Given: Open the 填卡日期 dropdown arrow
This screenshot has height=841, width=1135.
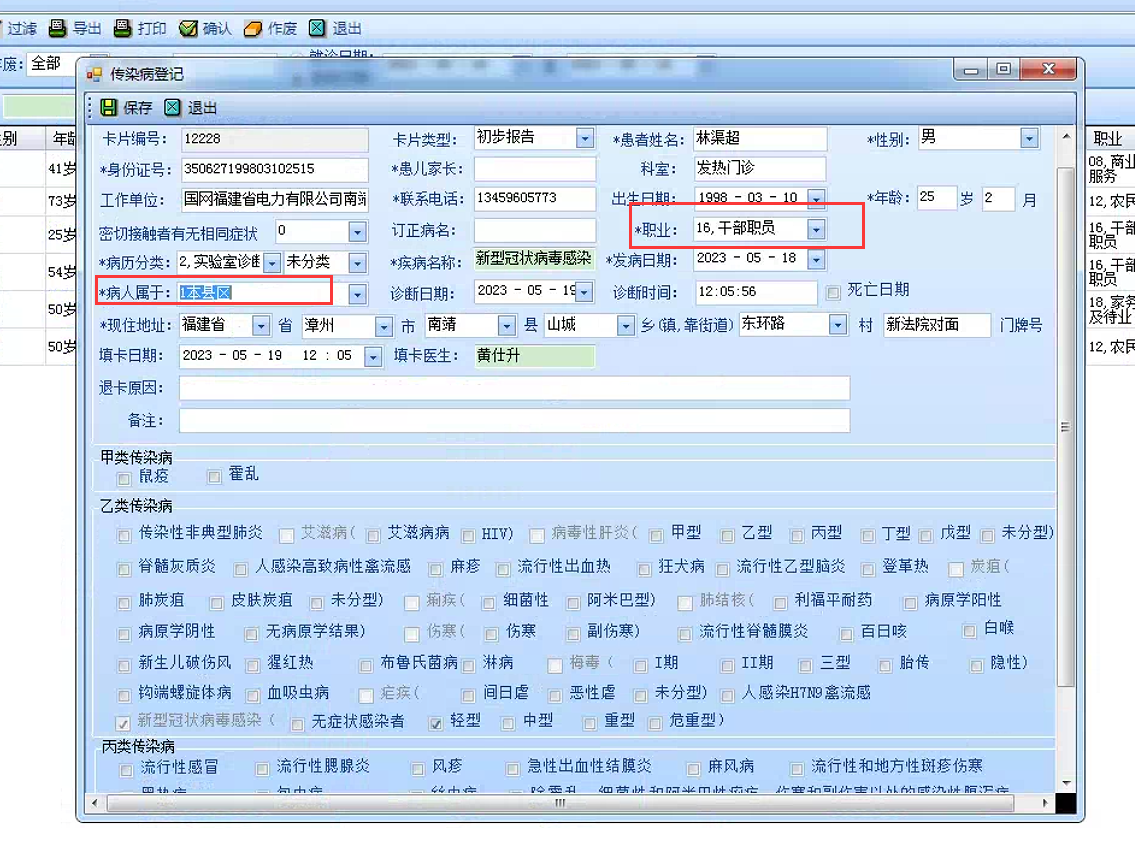Looking at the screenshot, I should [374, 356].
